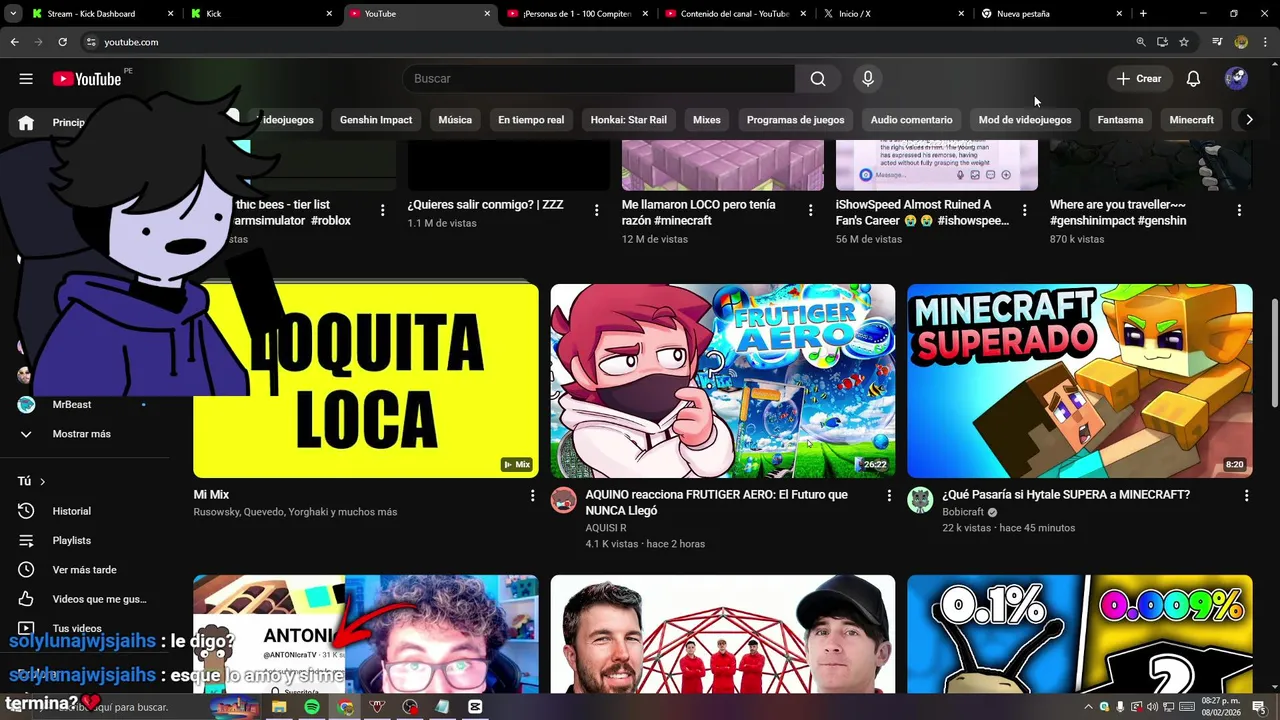Open Spotify from taskbar
The height and width of the screenshot is (720, 1280).
[312, 707]
